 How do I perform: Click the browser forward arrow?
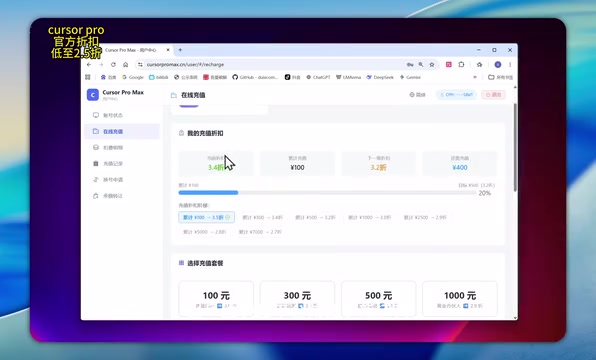point(101,65)
